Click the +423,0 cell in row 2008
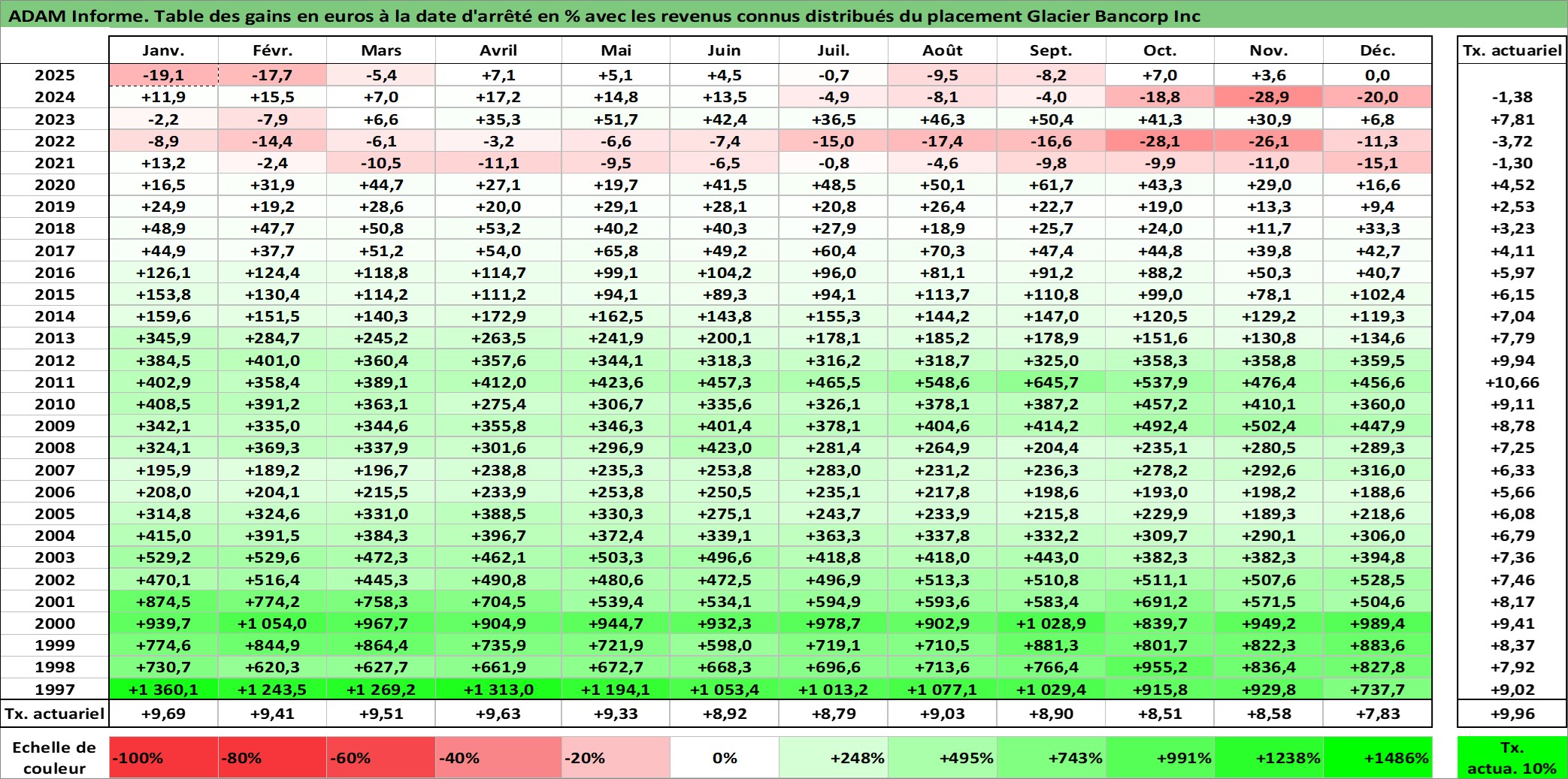 pyautogui.click(x=725, y=448)
